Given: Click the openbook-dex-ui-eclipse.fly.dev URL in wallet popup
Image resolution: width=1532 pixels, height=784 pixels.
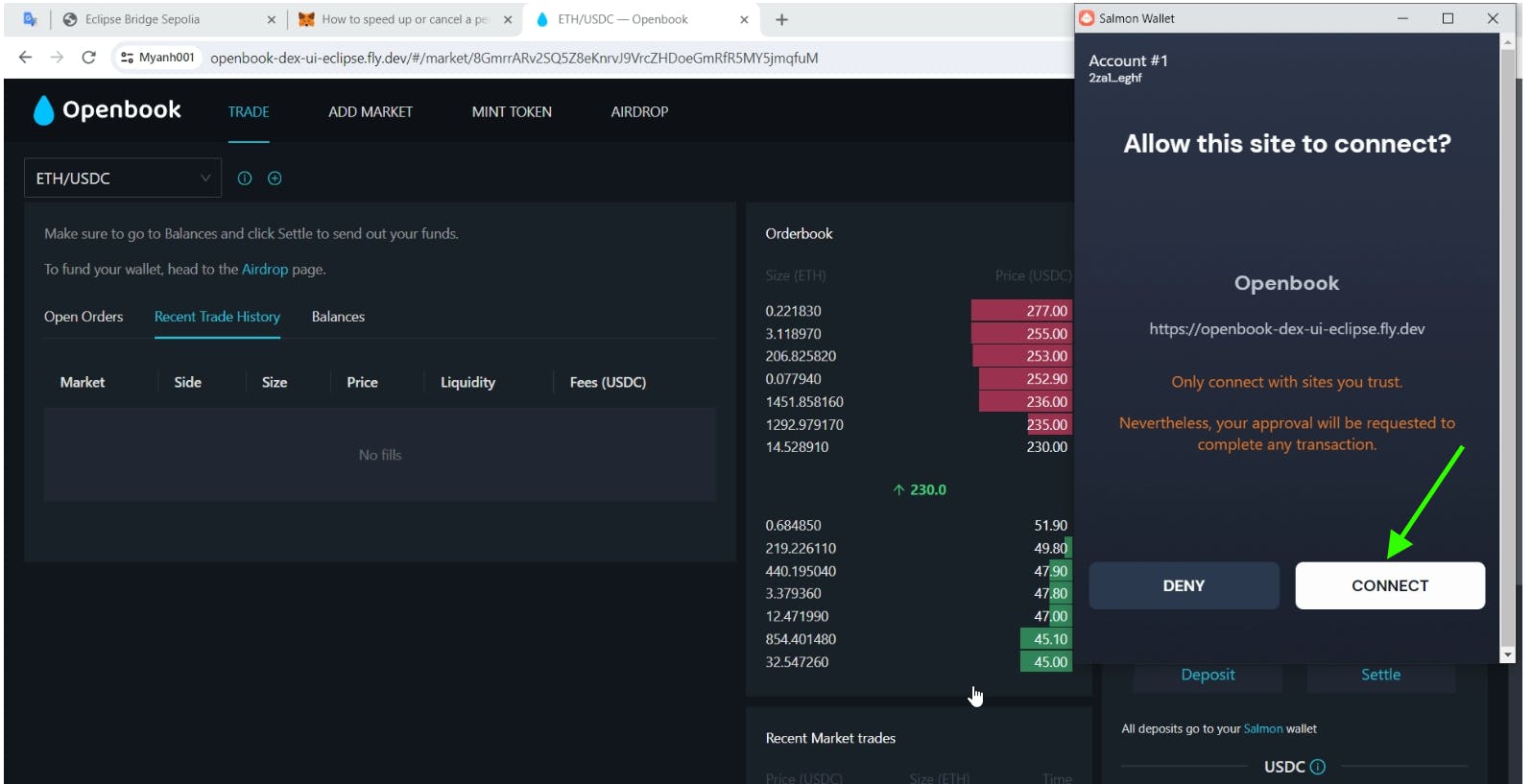Looking at the screenshot, I should coord(1286,329).
